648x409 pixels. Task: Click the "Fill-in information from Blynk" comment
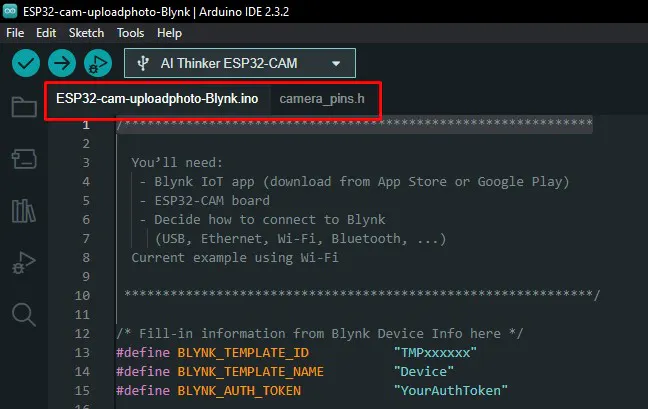coord(319,333)
